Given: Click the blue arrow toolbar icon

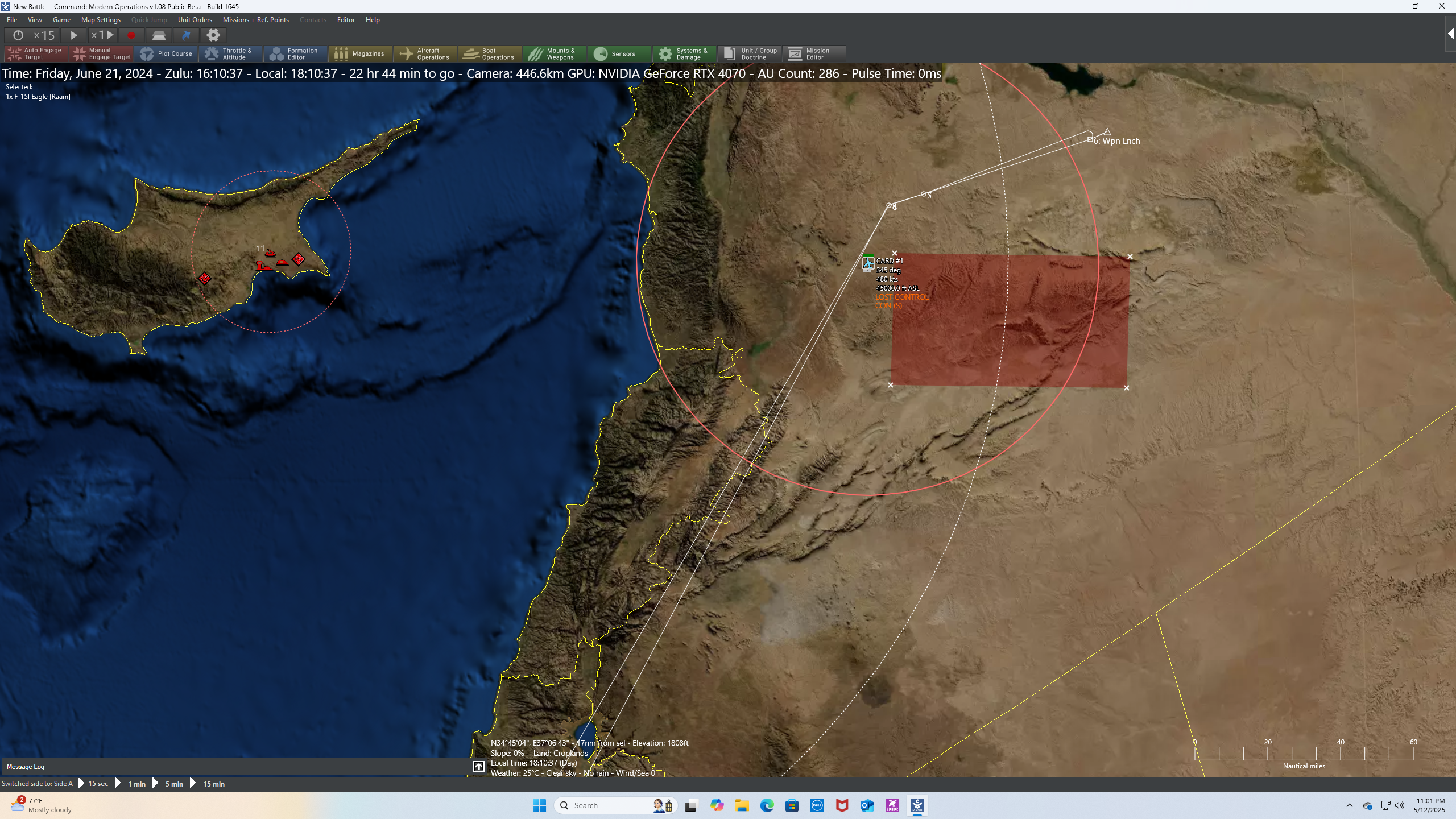Looking at the screenshot, I should pyautogui.click(x=186, y=35).
